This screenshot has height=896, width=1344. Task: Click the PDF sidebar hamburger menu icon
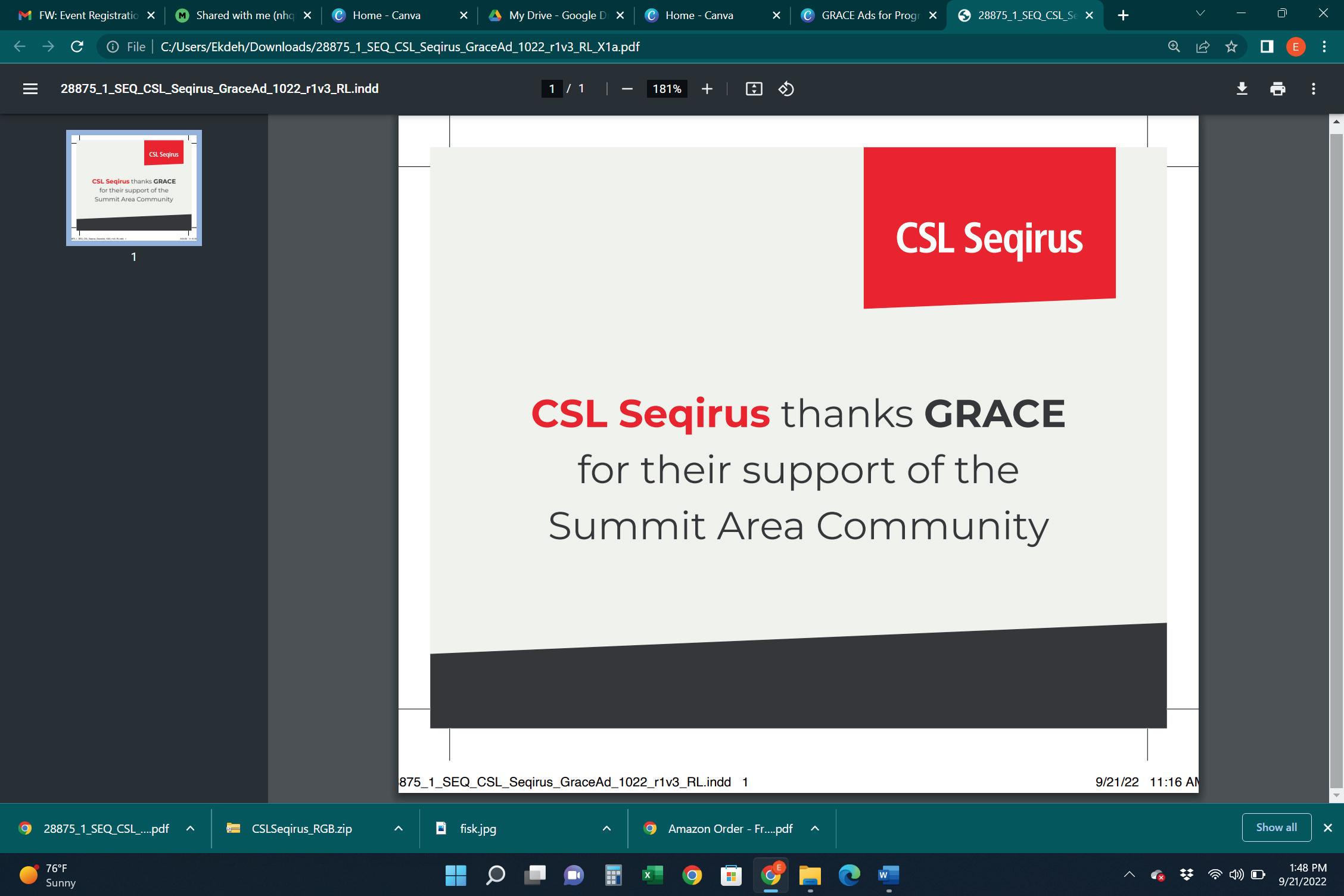[x=30, y=89]
